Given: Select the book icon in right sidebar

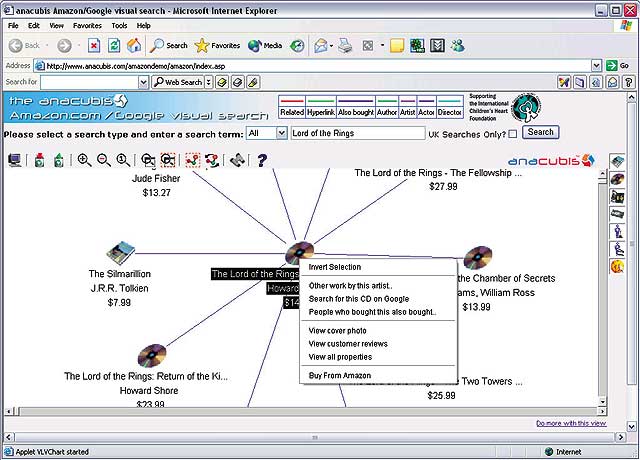Looking at the screenshot, I should [x=617, y=161].
